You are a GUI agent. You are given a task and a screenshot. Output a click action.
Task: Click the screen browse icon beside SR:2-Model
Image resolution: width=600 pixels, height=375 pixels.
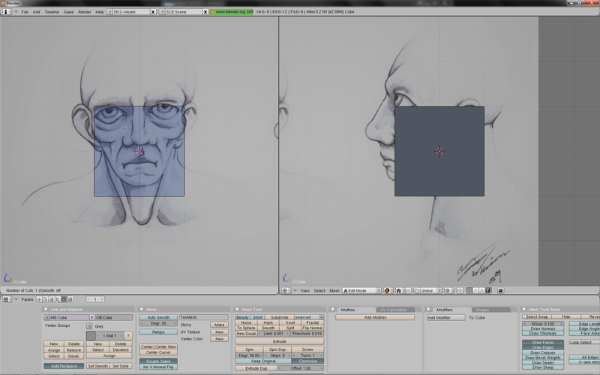109,12
